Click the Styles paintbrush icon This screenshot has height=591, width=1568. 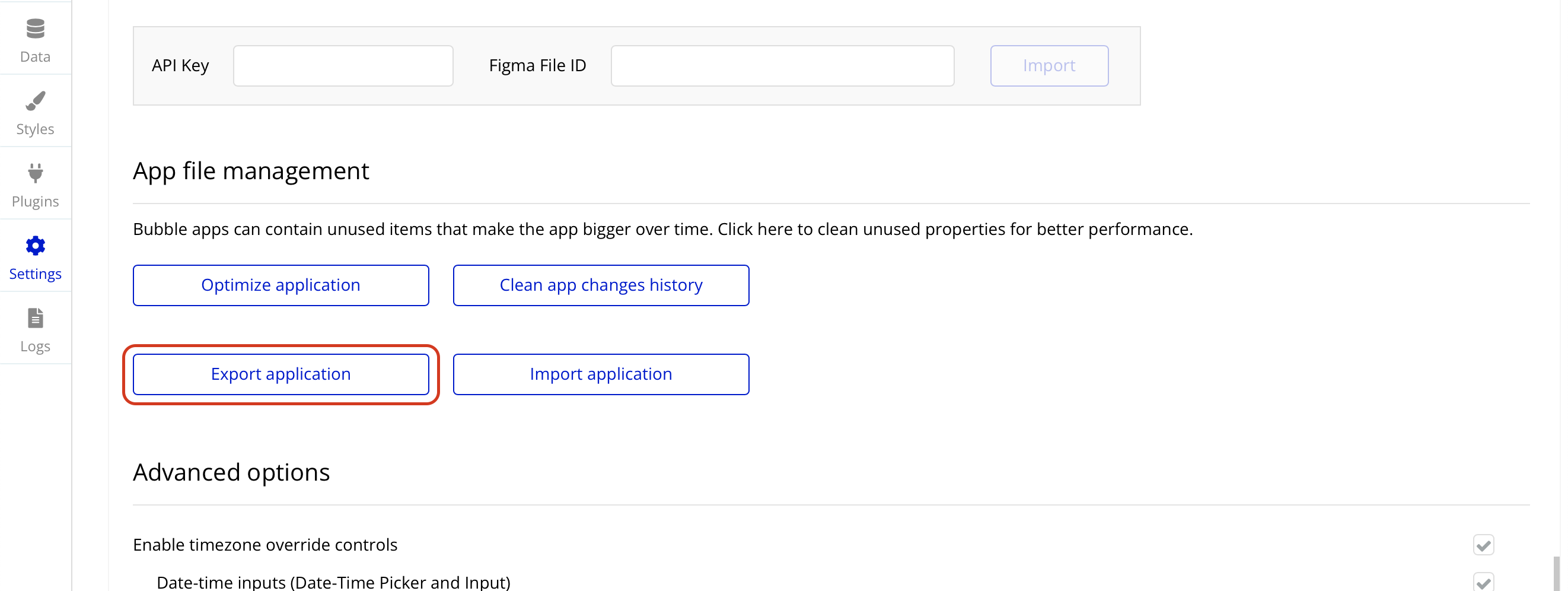point(36,101)
